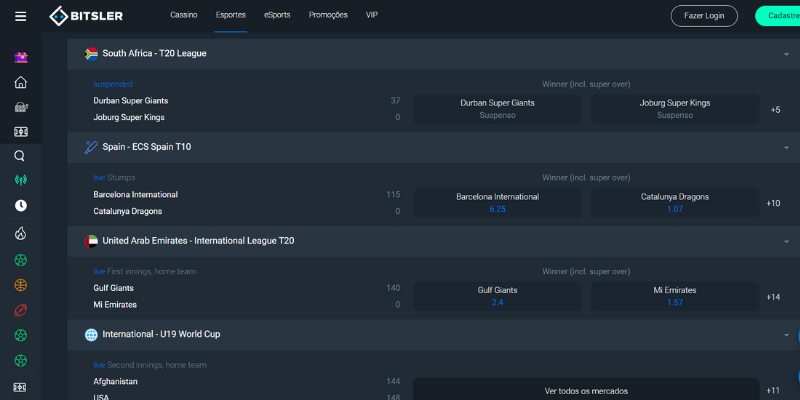Screen dimensions: 800x400
Task: Select the orange basketball sport icon
Action: [20, 285]
